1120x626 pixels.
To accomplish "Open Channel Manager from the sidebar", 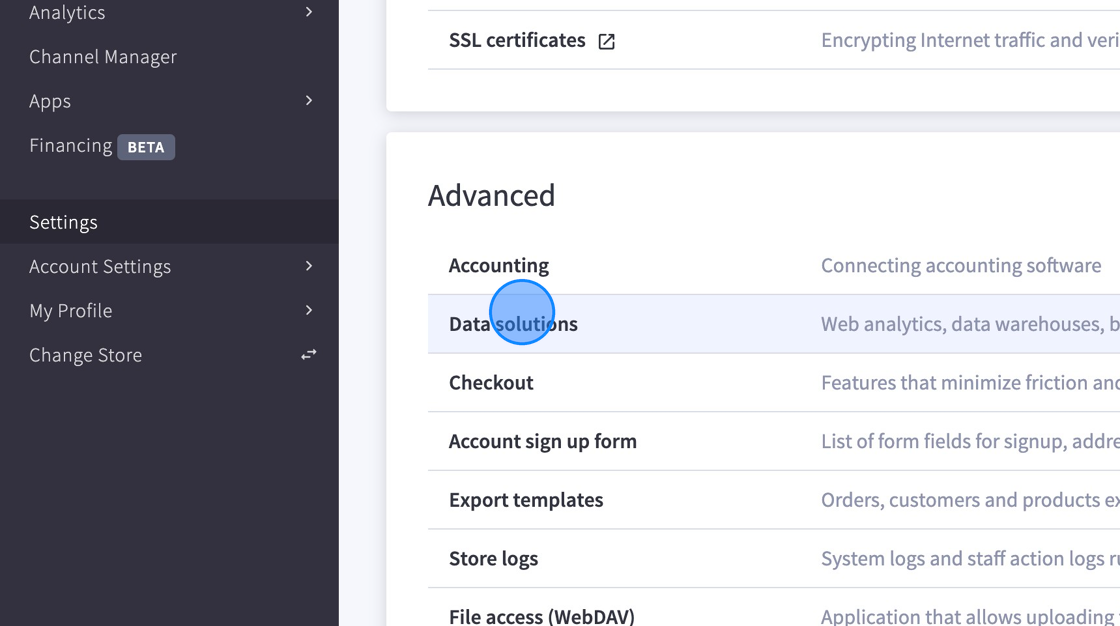I will [103, 57].
